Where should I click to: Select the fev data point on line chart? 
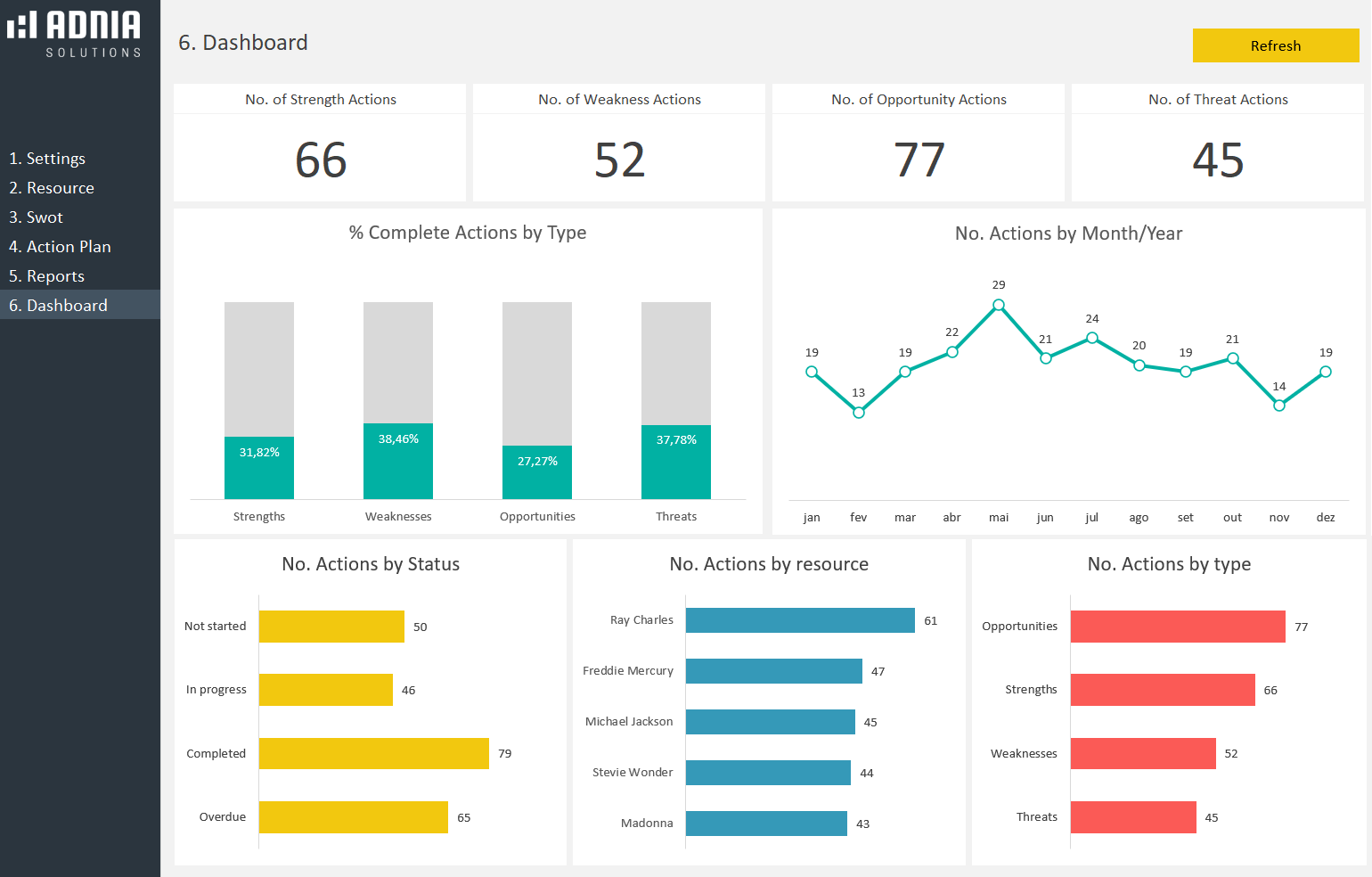(859, 413)
